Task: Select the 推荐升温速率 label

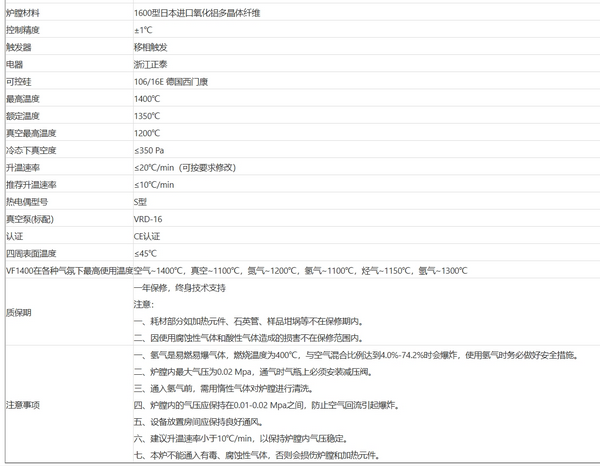Action: coord(31,185)
